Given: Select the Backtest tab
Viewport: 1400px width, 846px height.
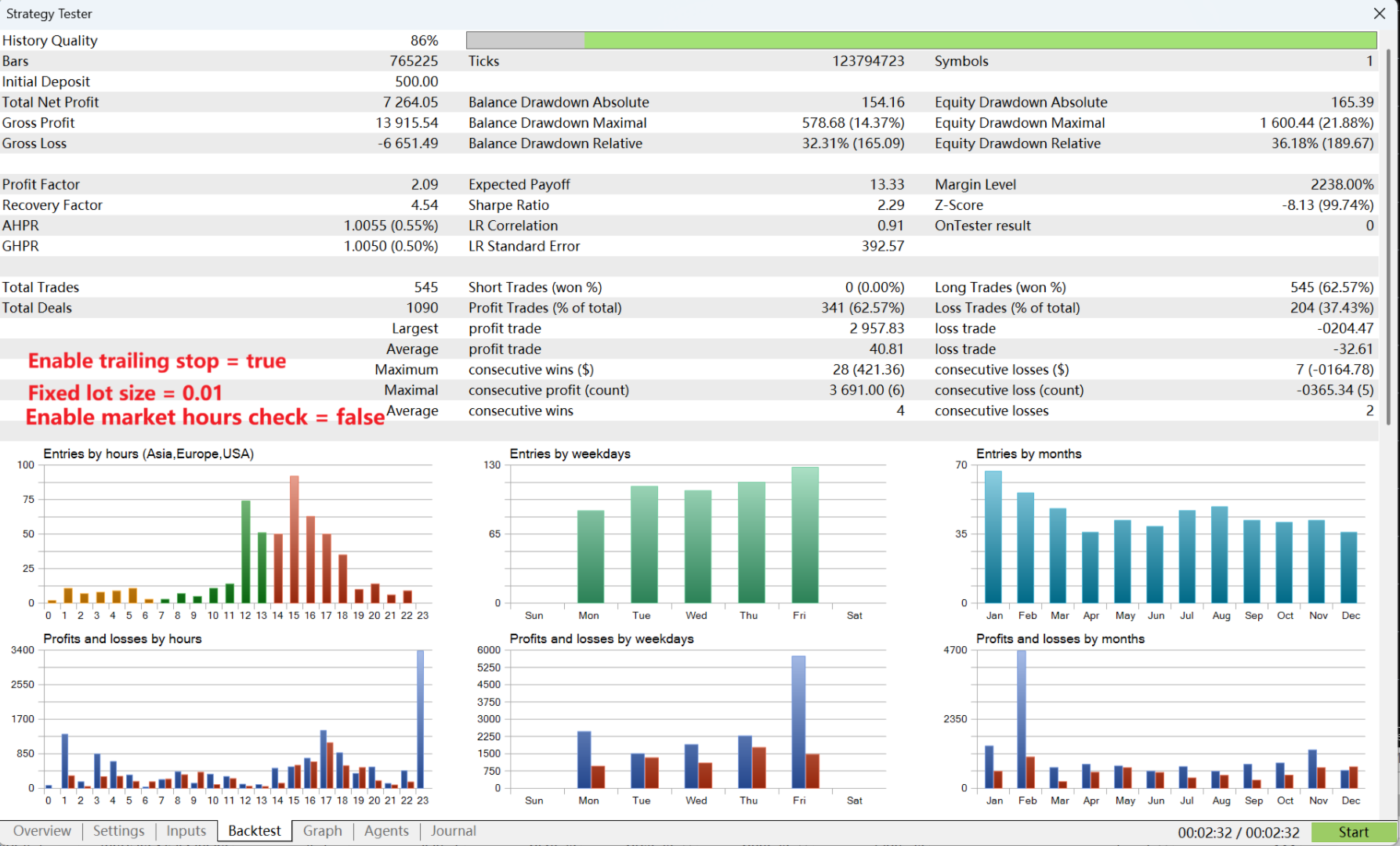Looking at the screenshot, I should point(255,831).
